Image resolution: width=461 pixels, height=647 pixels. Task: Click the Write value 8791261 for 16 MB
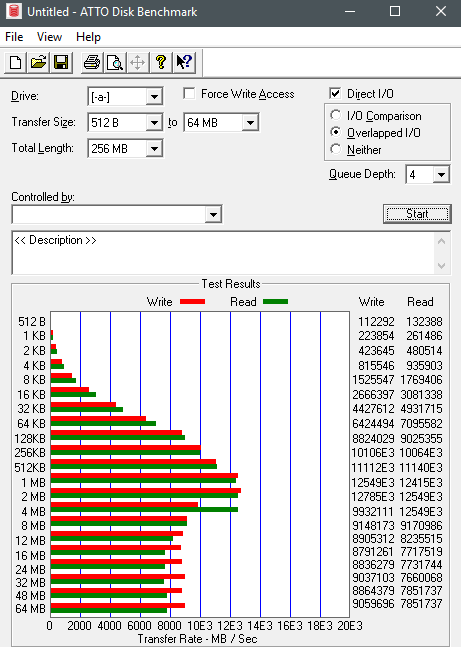373,552
